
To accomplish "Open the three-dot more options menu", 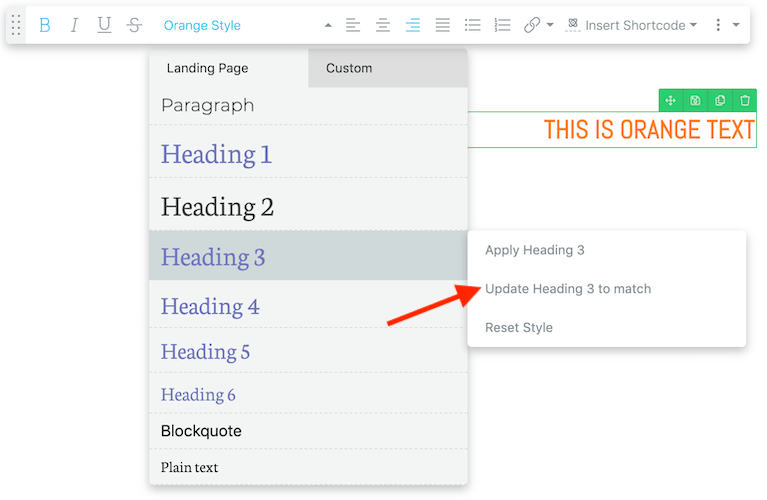I will pos(718,25).
